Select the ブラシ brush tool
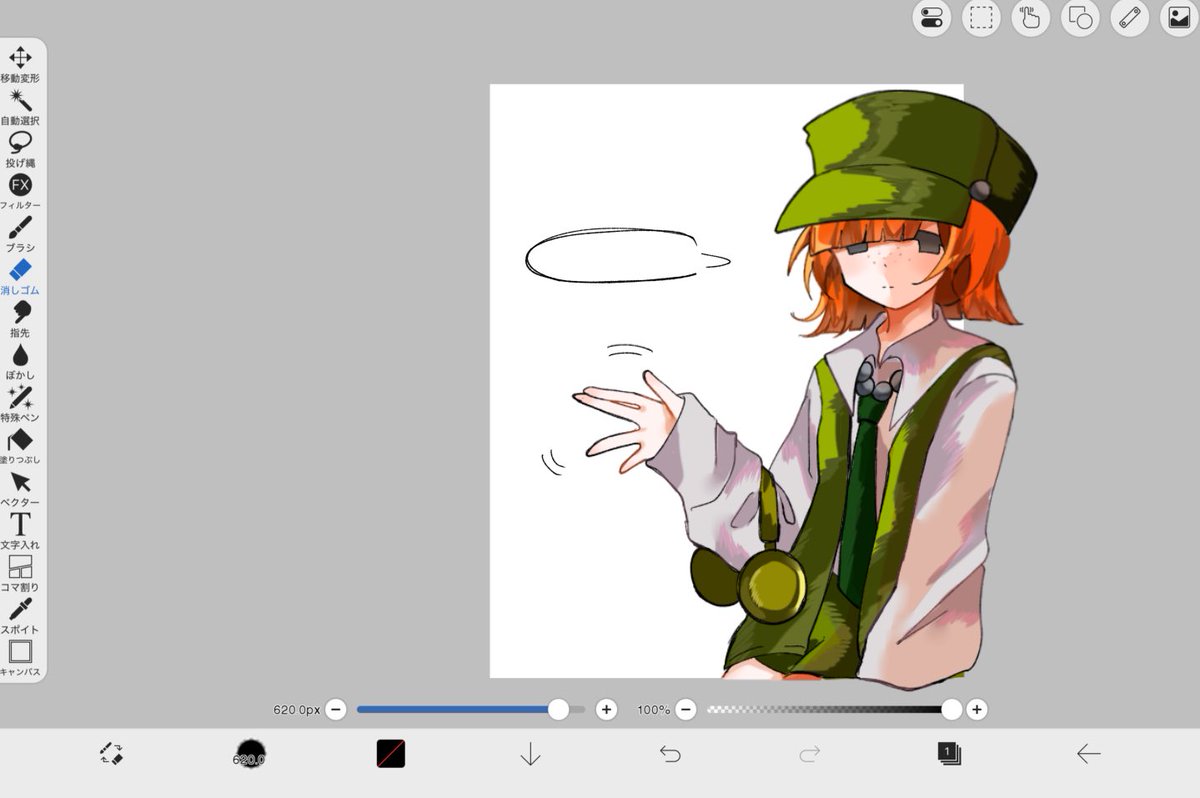 (20, 234)
